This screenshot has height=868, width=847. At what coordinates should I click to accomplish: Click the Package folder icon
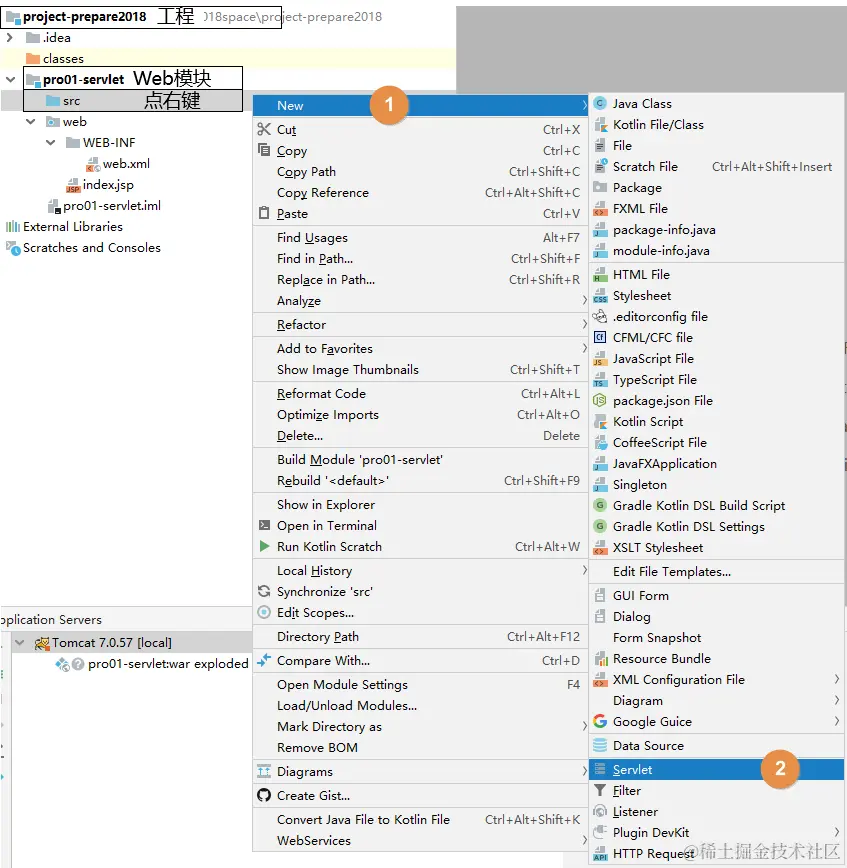[600, 187]
